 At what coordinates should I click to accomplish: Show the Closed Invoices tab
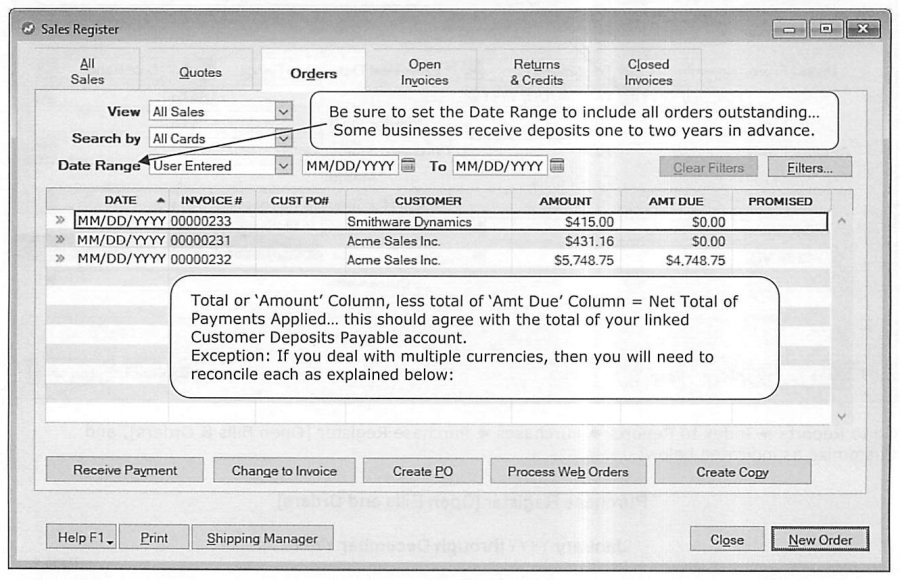(x=648, y=72)
